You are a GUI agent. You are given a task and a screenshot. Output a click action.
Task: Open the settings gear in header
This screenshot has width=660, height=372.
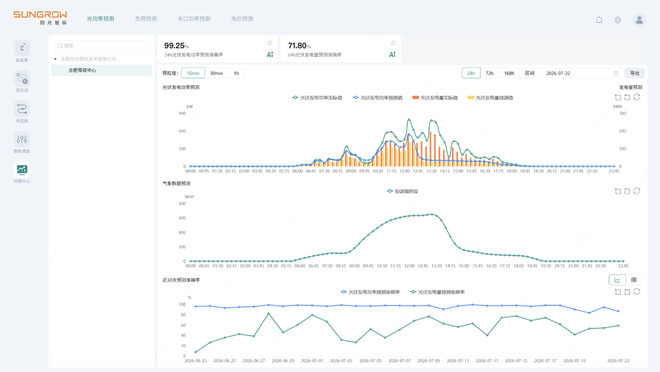coord(617,20)
